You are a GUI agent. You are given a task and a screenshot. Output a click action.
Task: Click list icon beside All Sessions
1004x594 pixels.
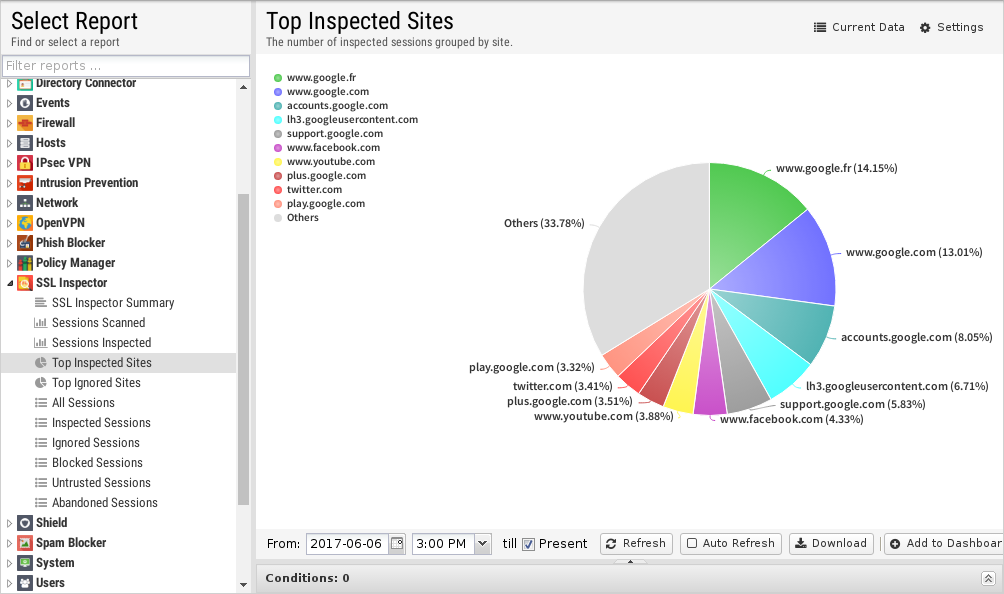pos(41,403)
